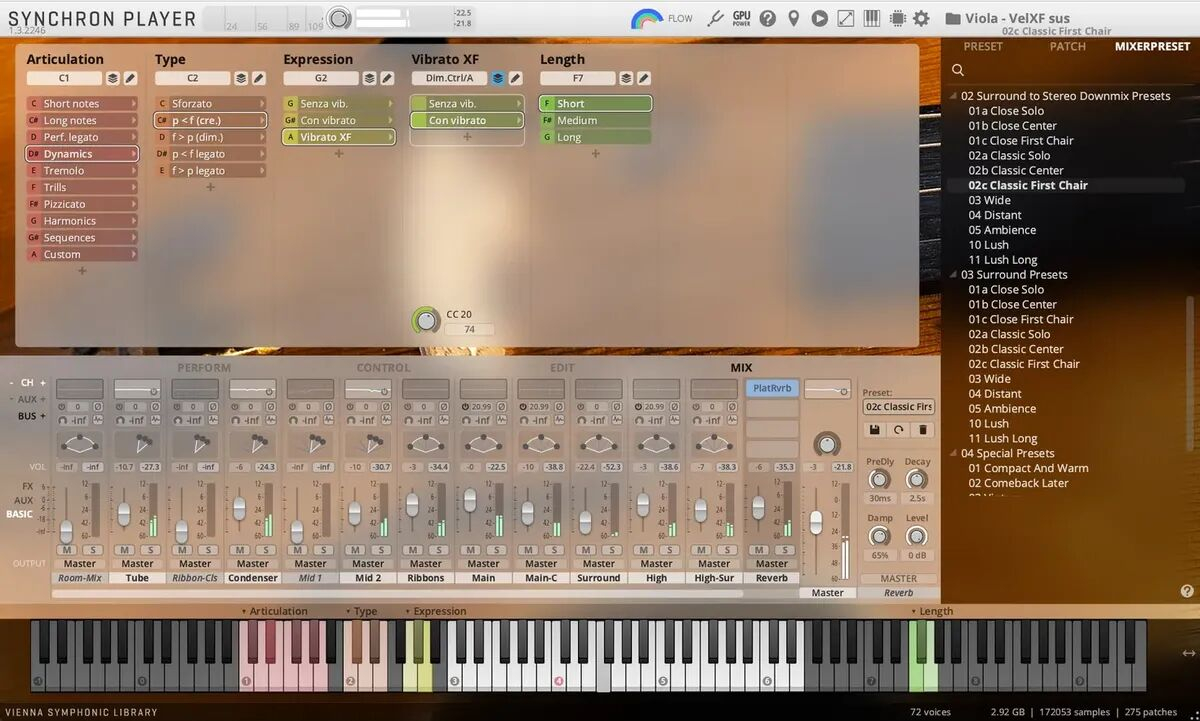This screenshot has height=721, width=1200.
Task: Collapse the 03 Surround Presets folder
Action: [x=954, y=275]
